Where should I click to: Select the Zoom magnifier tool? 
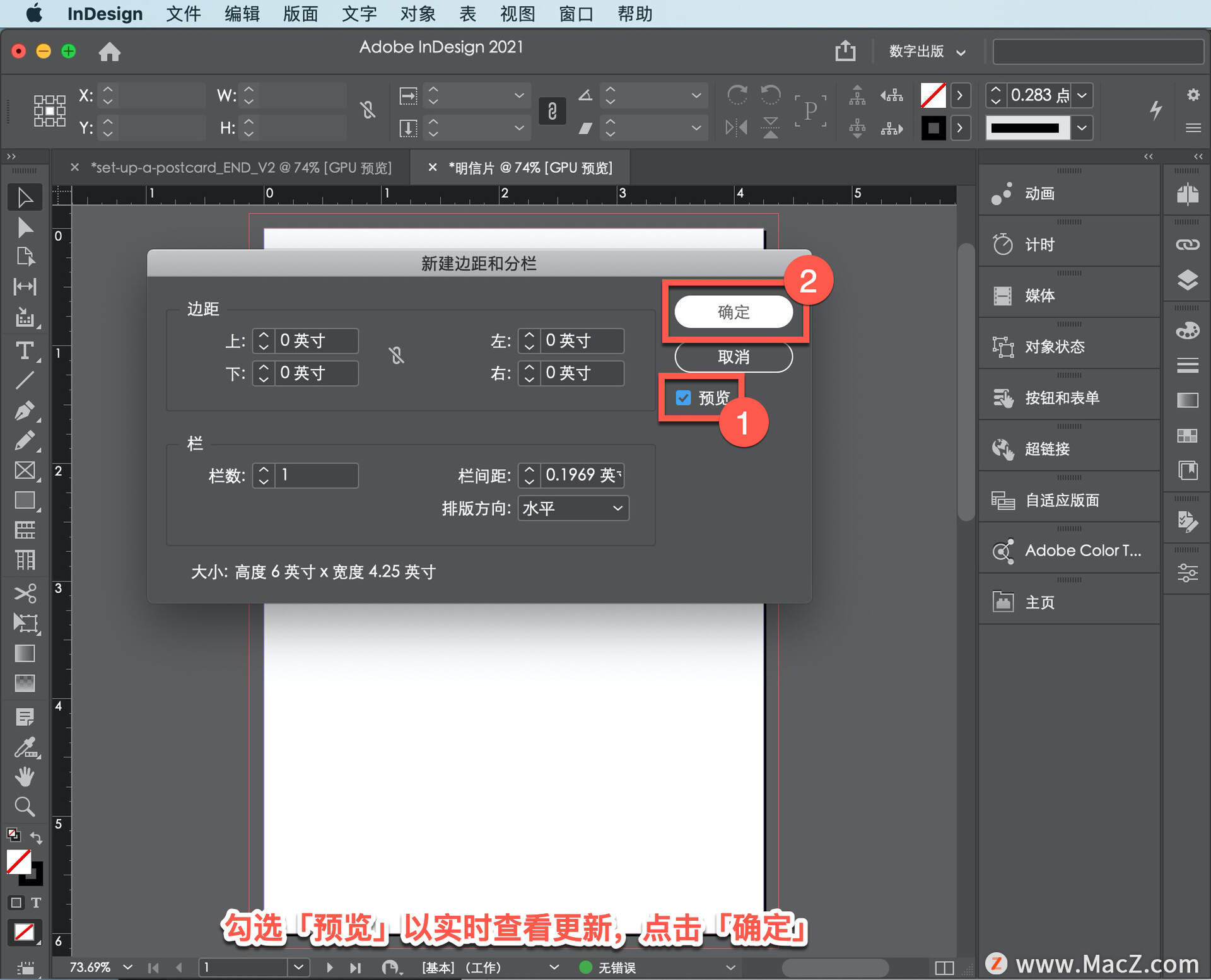(25, 807)
